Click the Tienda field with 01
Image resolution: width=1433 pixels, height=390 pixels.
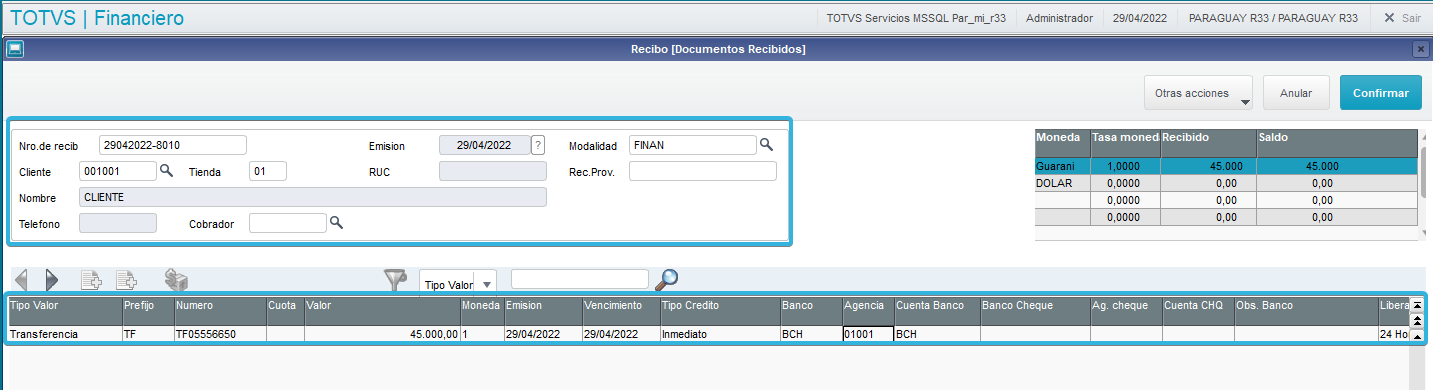click(268, 171)
